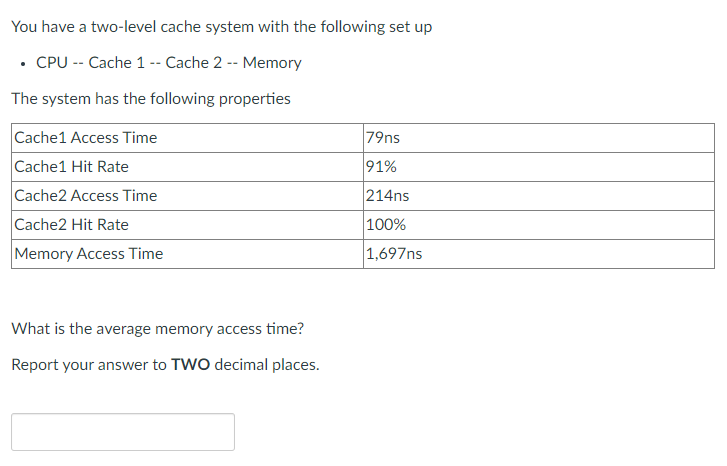Click the 79ns value cell

pos(539,138)
